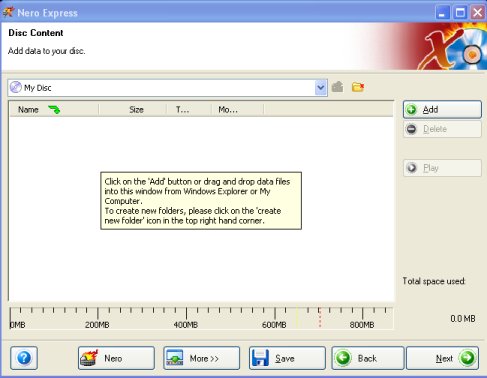The height and width of the screenshot is (378, 487).
Task: Click the Add button
Action: [x=442, y=110]
